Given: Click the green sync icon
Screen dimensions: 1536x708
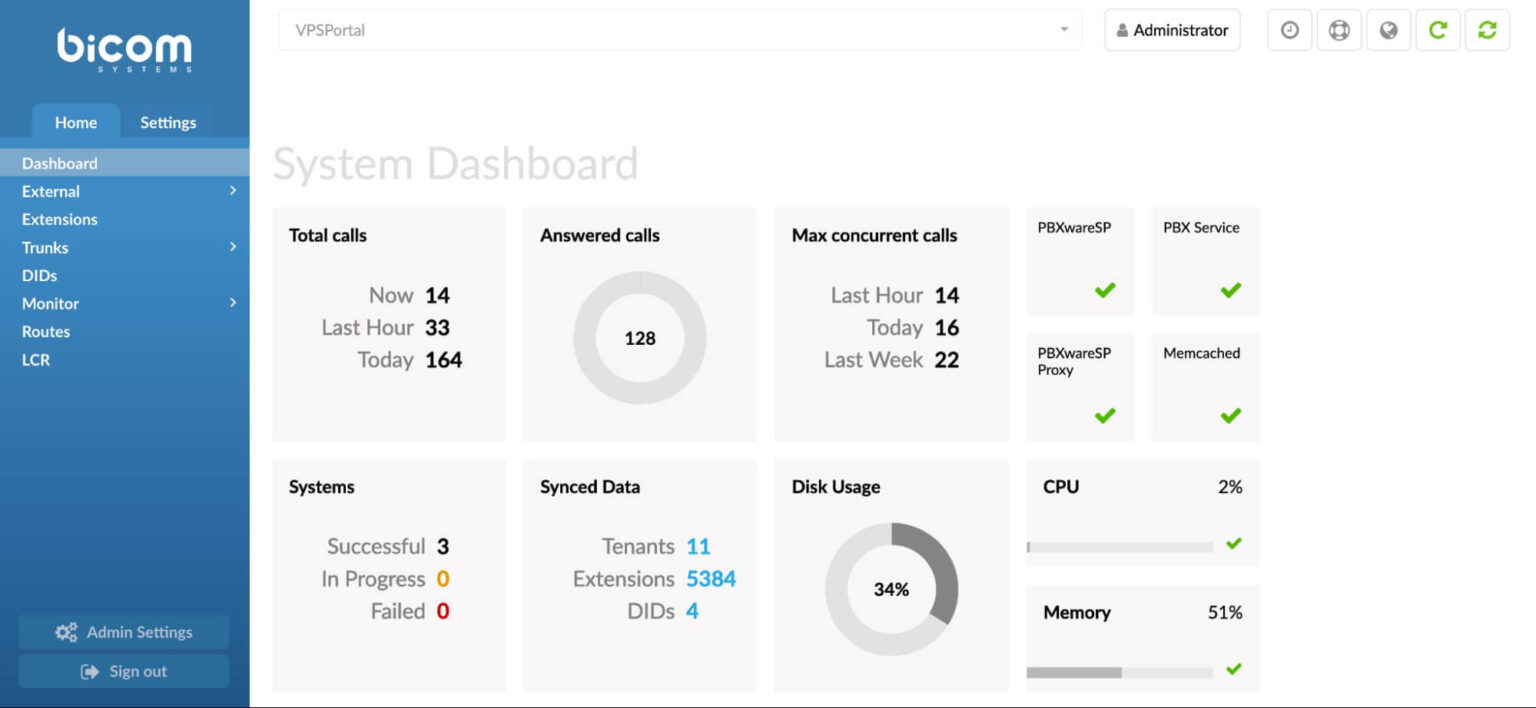Looking at the screenshot, I should (1487, 29).
